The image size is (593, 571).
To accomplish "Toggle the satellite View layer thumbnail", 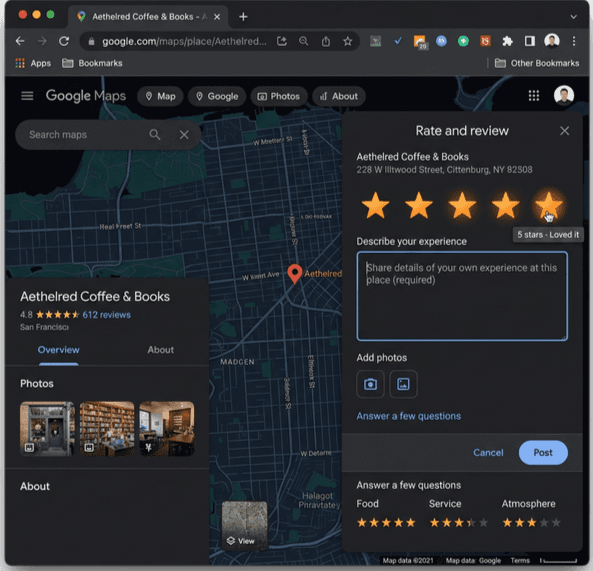I will tap(244, 525).
